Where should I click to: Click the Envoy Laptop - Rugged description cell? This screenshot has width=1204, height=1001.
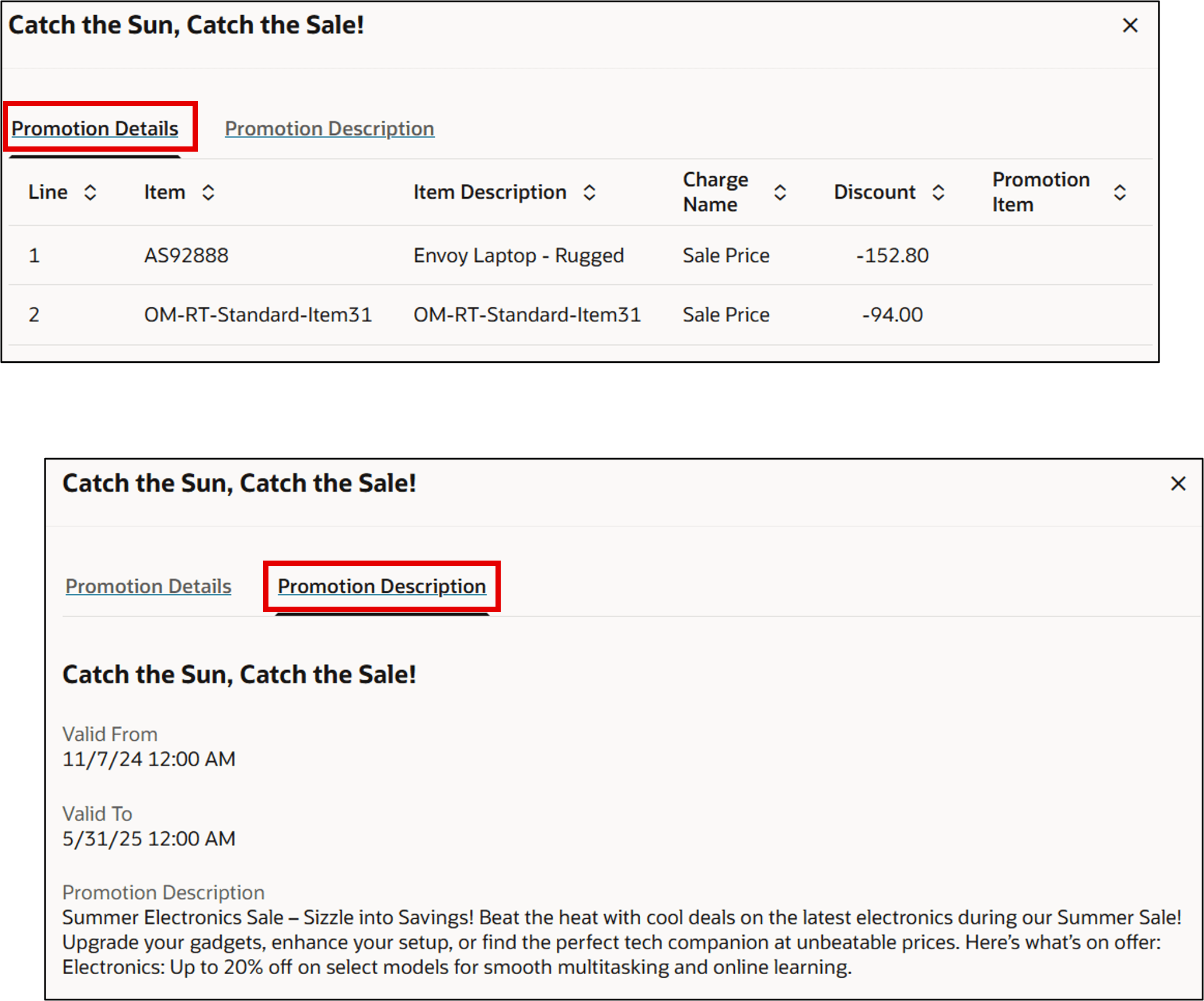(518, 256)
